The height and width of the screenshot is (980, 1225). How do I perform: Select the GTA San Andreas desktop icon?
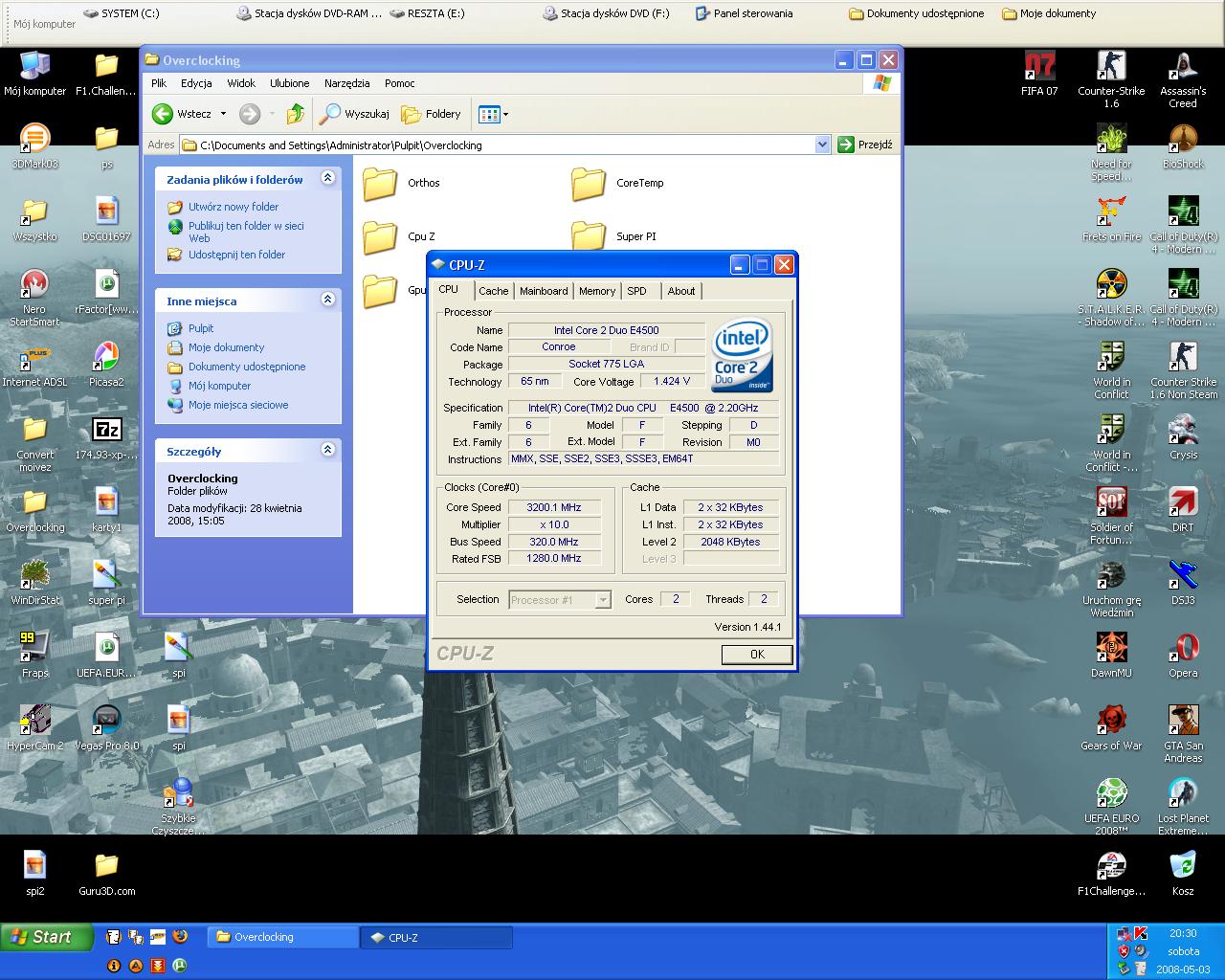1183,734
